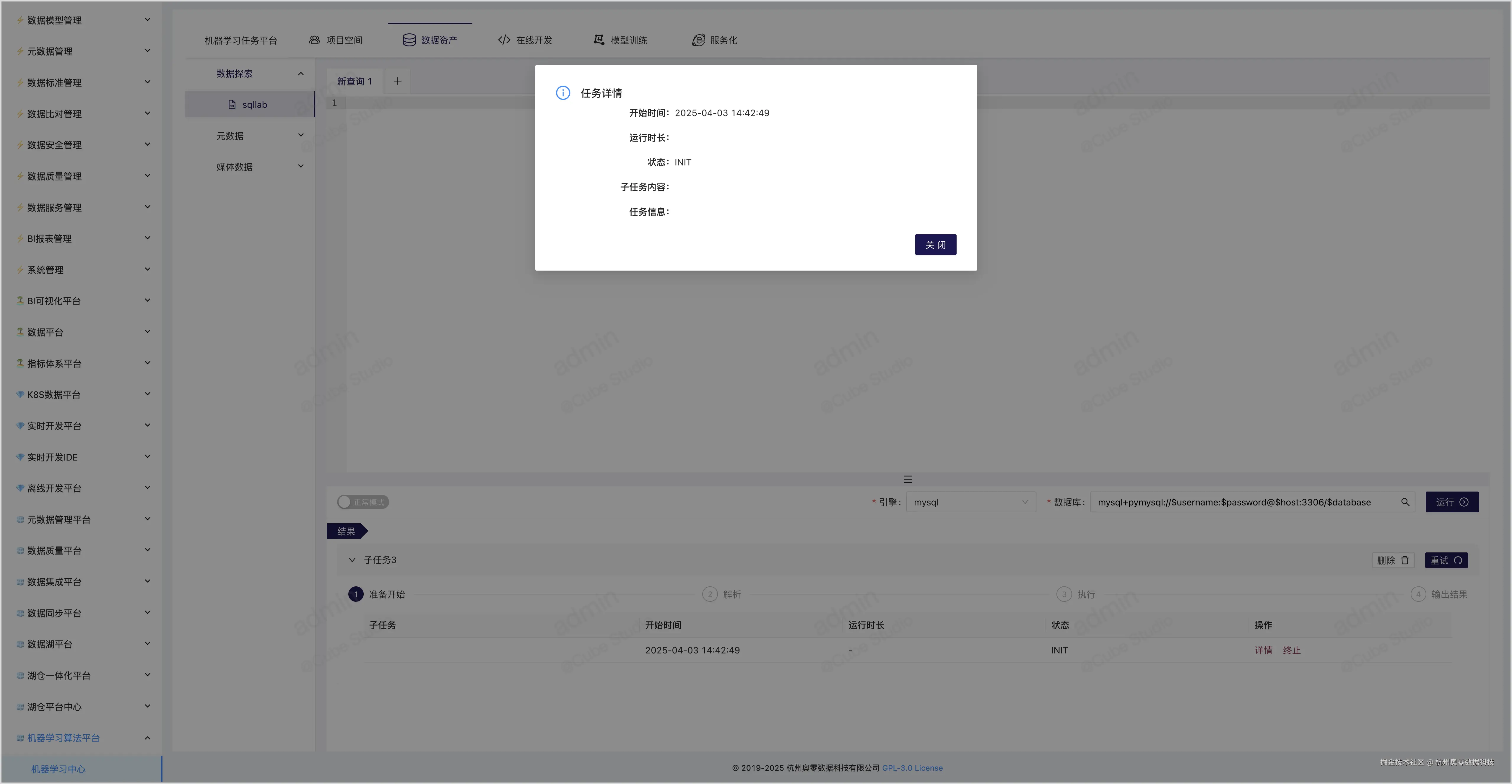1512x784 pixels.
Task: Toggle the 正常模式 switch
Action: point(362,502)
